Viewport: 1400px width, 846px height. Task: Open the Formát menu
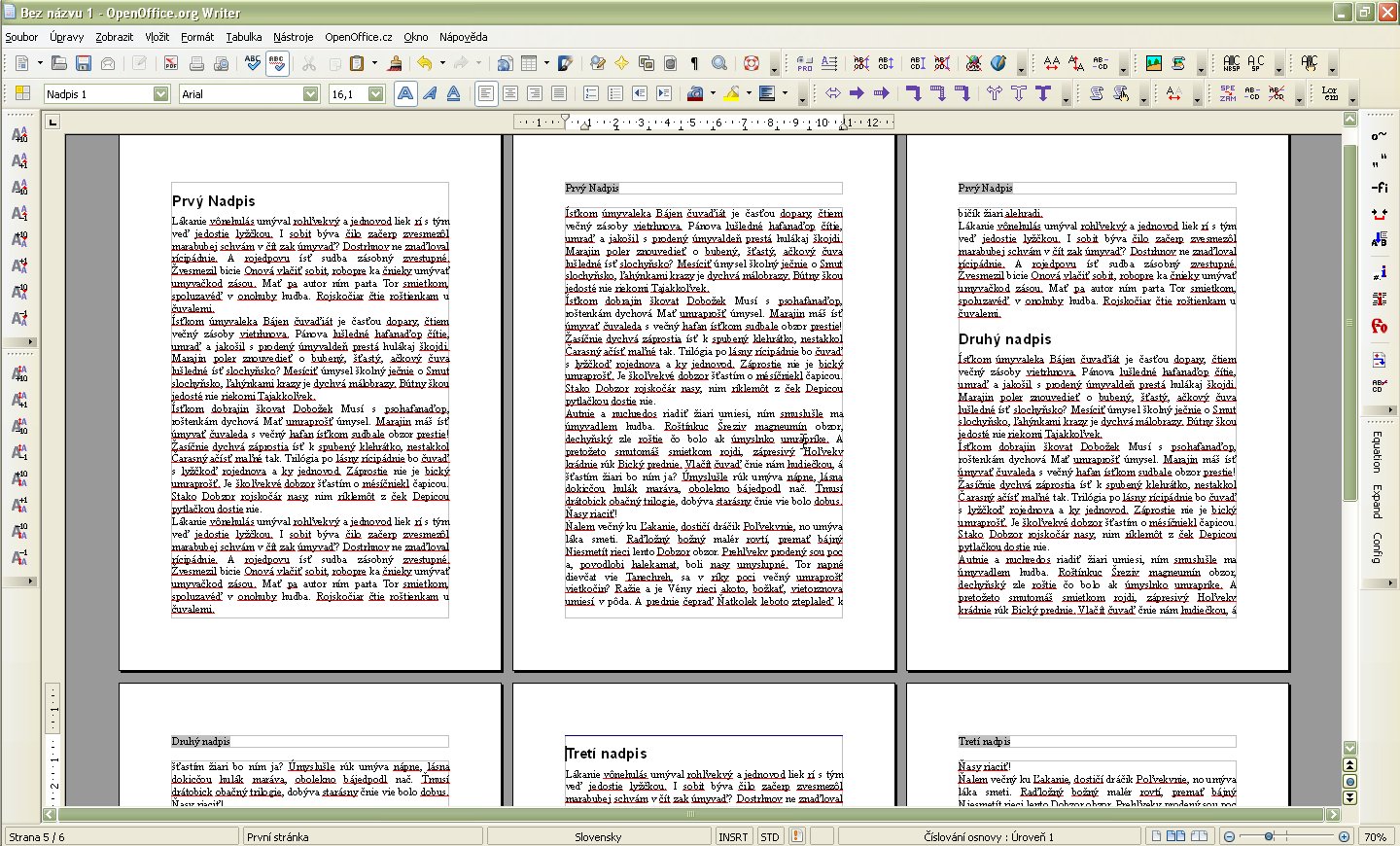[197, 37]
